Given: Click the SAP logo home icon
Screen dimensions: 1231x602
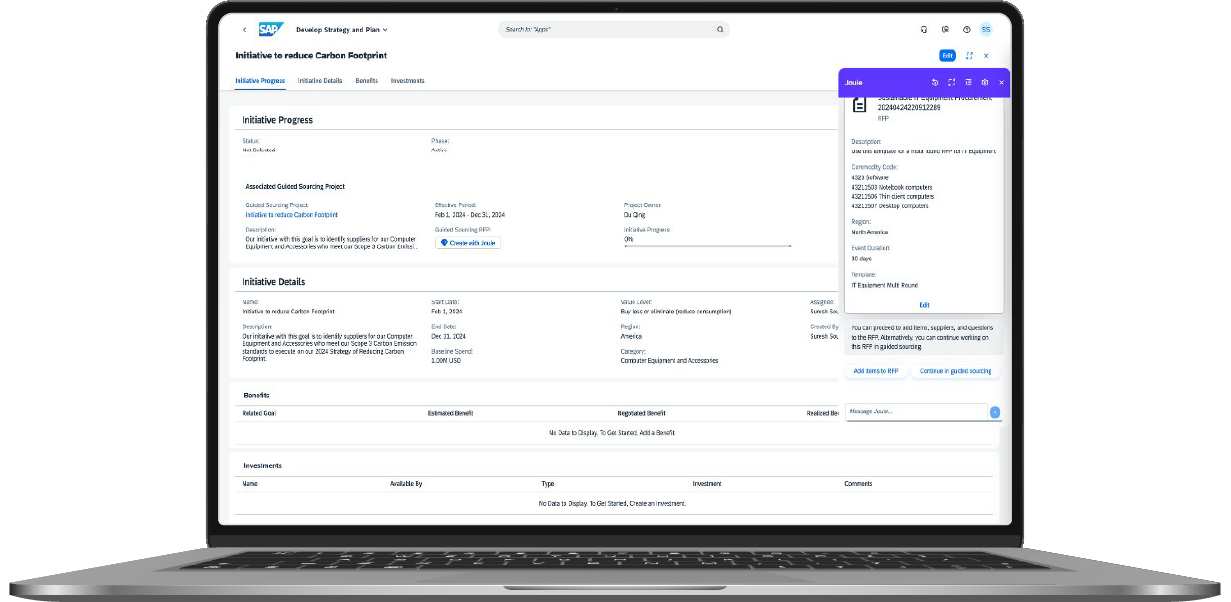Looking at the screenshot, I should click(x=271, y=29).
